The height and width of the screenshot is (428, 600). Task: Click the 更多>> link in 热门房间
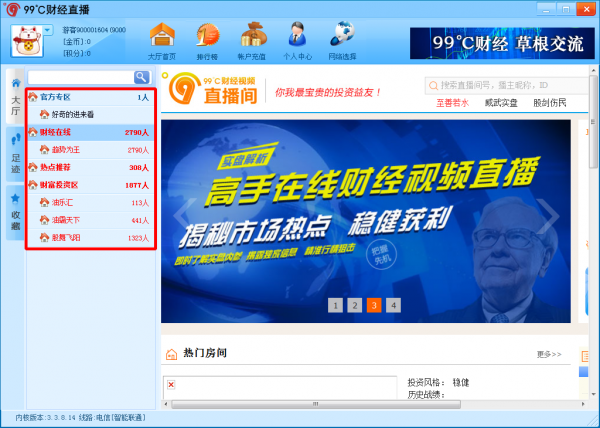point(549,354)
